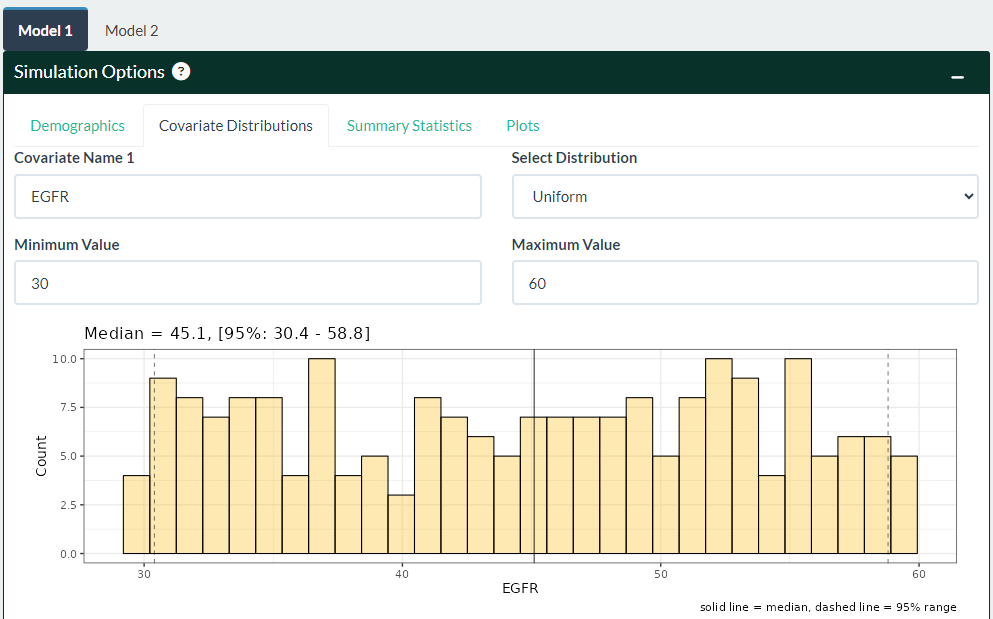Viewport: 993px width, 619px height.
Task: Click the right dashed 95% range line
Action: click(888, 390)
